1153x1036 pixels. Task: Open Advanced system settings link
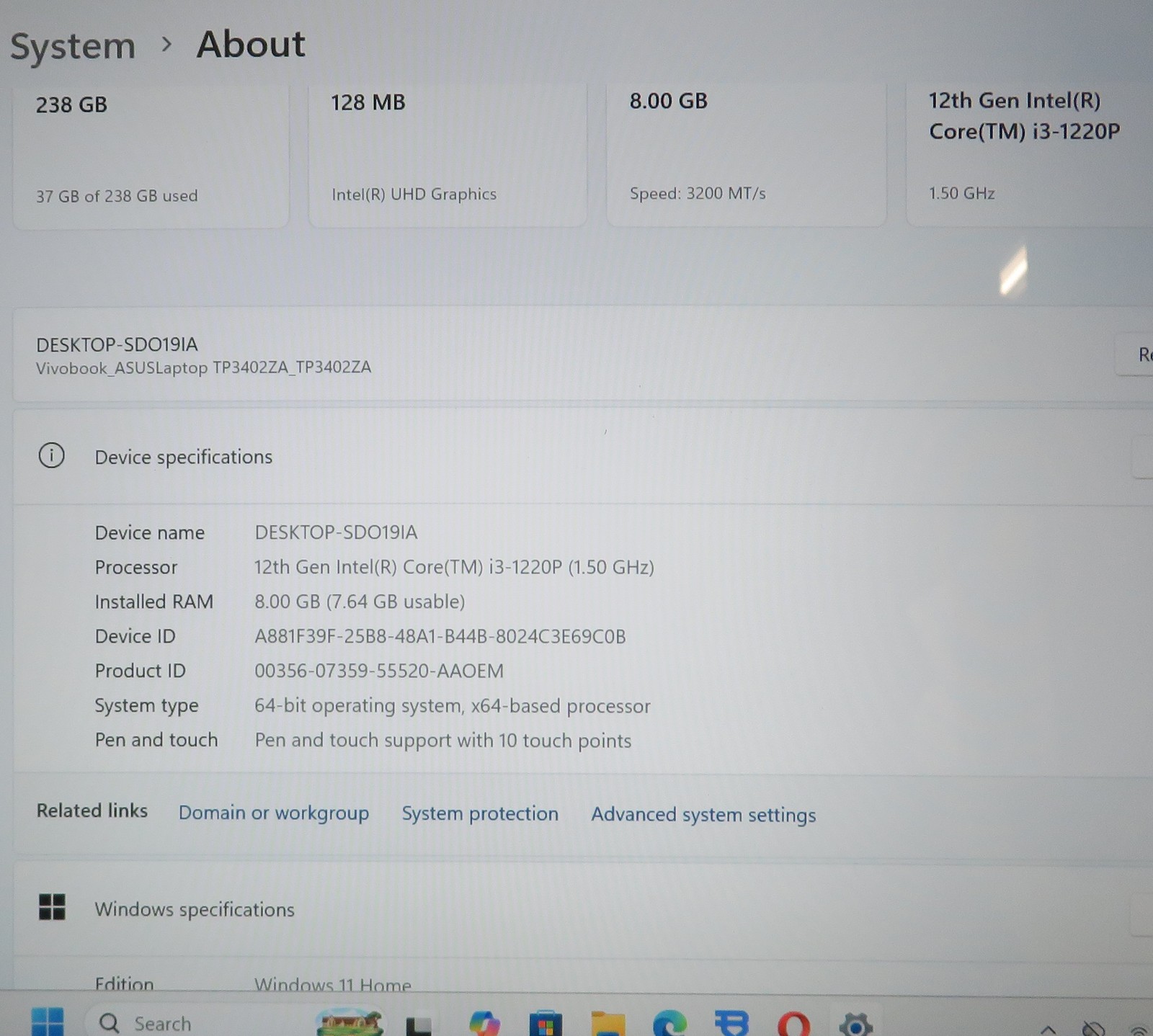click(x=703, y=815)
